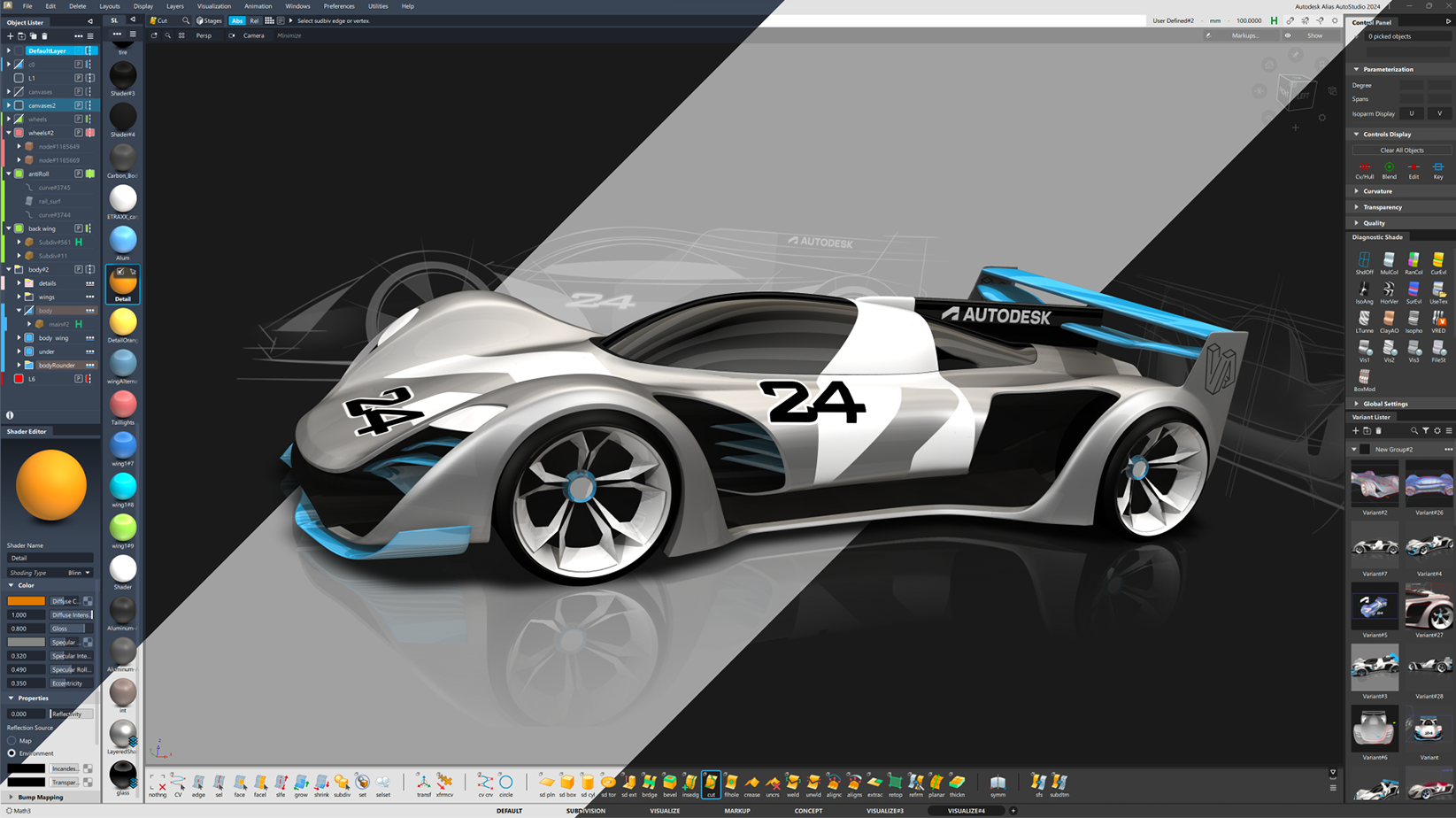The width and height of the screenshot is (1456, 818).
Task: Select the pick nothing tool
Action: point(158,784)
